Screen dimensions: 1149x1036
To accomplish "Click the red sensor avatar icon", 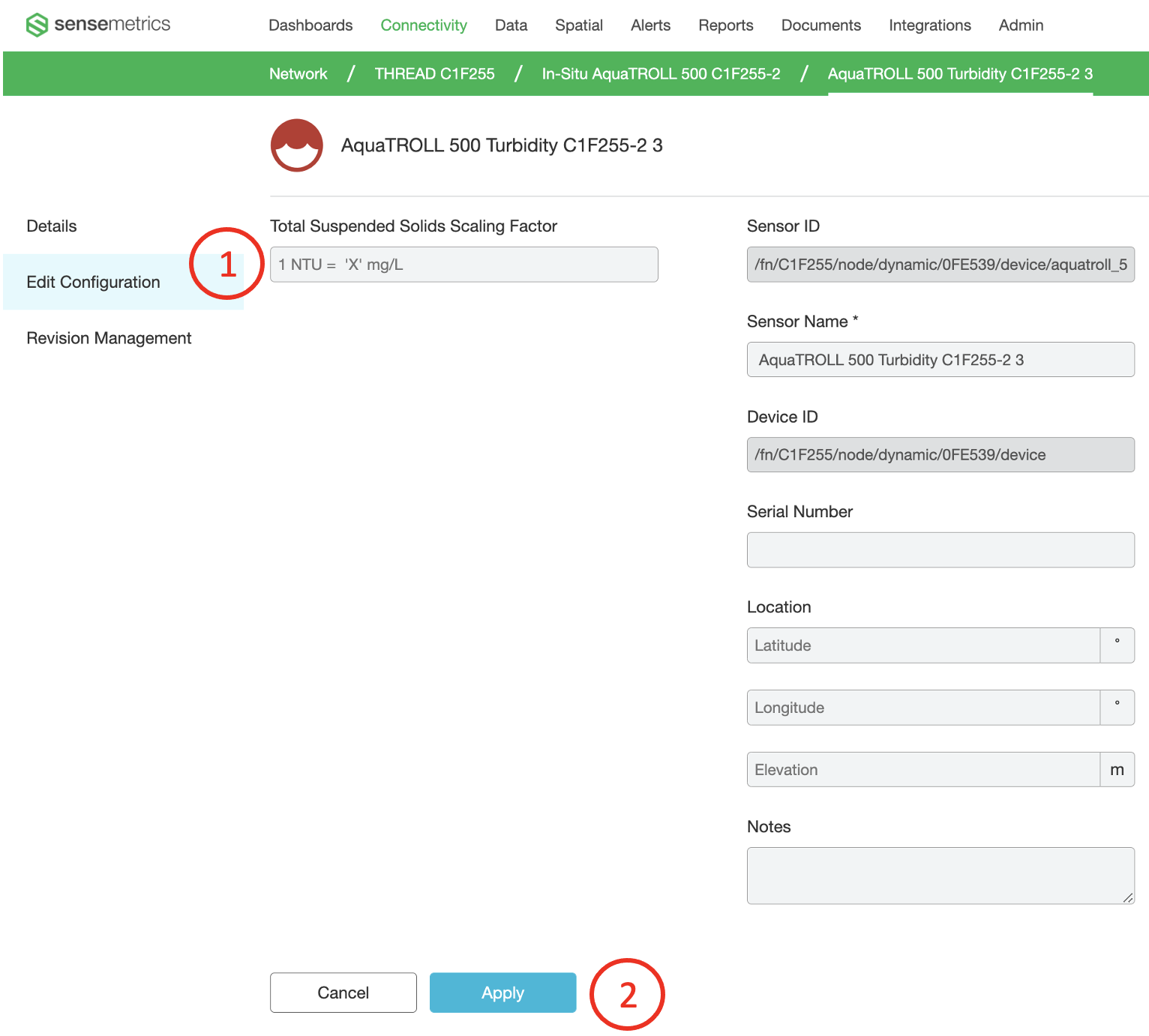I will coord(297,145).
